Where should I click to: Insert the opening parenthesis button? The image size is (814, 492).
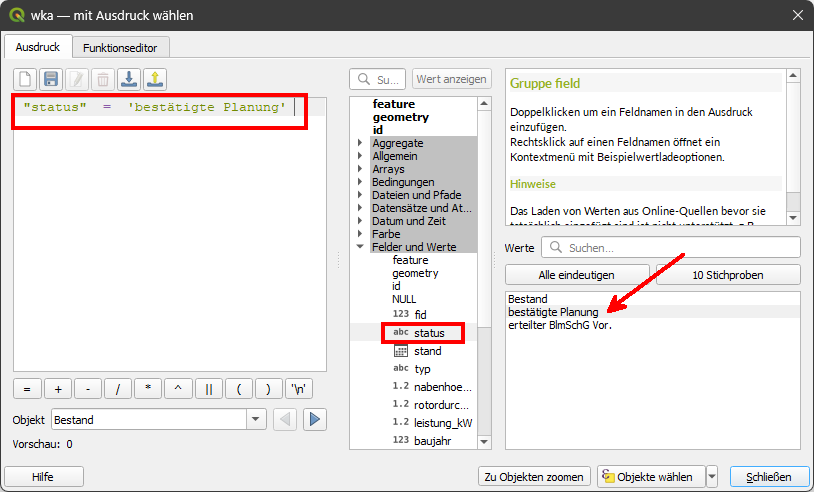coord(239,389)
